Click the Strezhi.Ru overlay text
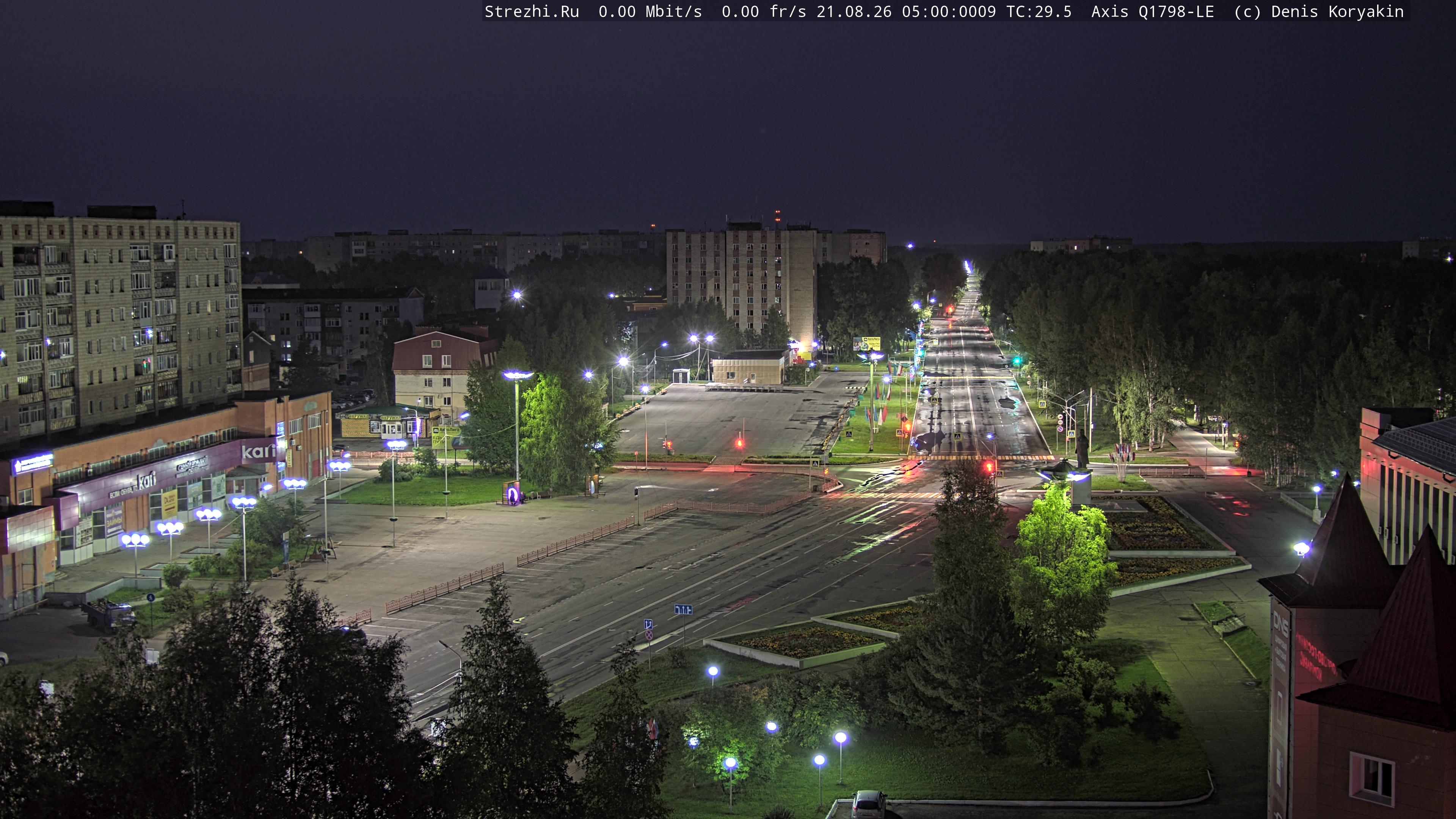The image size is (1456, 819). point(532,12)
